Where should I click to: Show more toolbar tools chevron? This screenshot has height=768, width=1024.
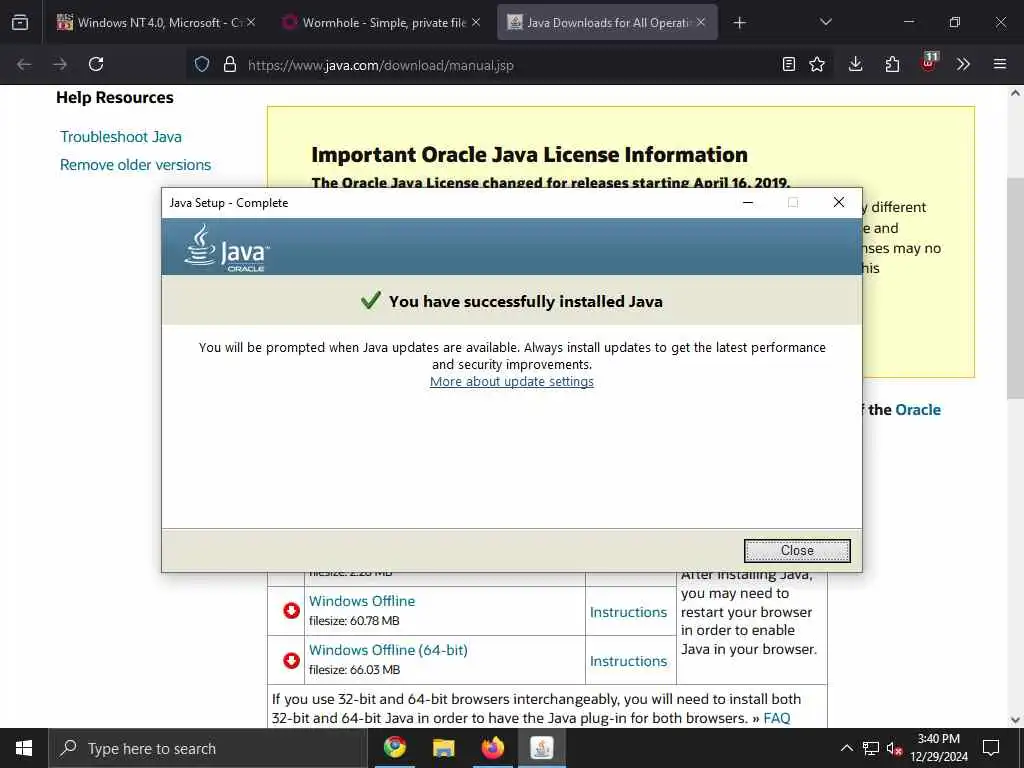(x=963, y=64)
